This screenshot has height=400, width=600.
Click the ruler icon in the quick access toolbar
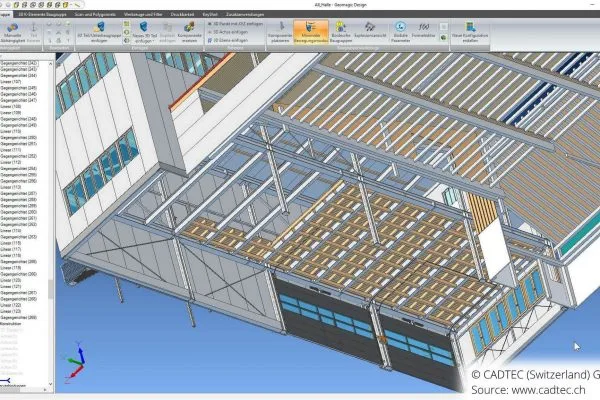click(77, 5)
